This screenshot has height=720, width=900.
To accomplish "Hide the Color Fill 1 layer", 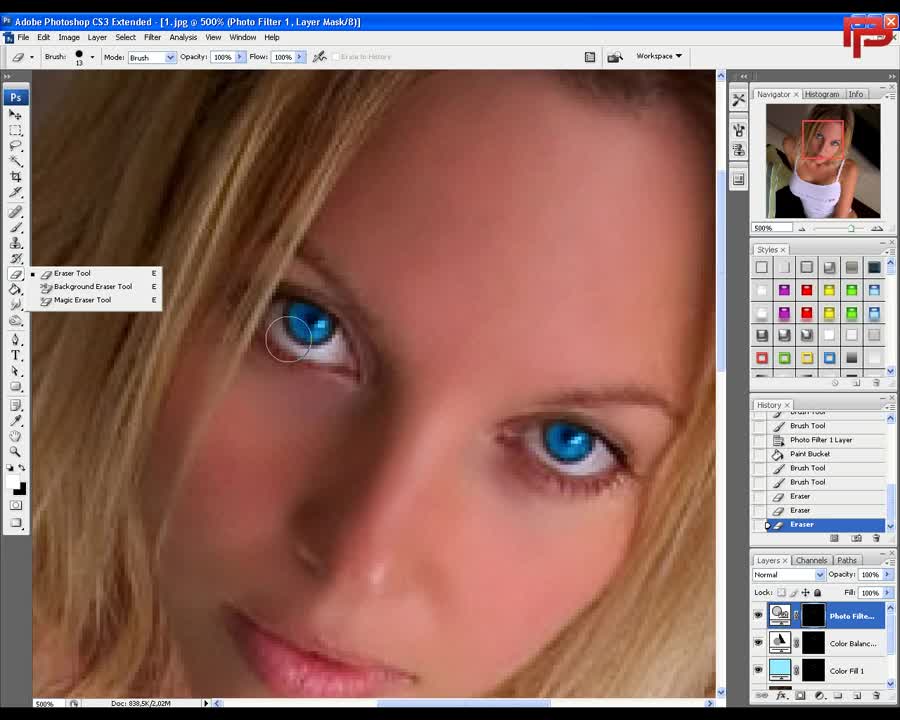I will click(x=758, y=670).
